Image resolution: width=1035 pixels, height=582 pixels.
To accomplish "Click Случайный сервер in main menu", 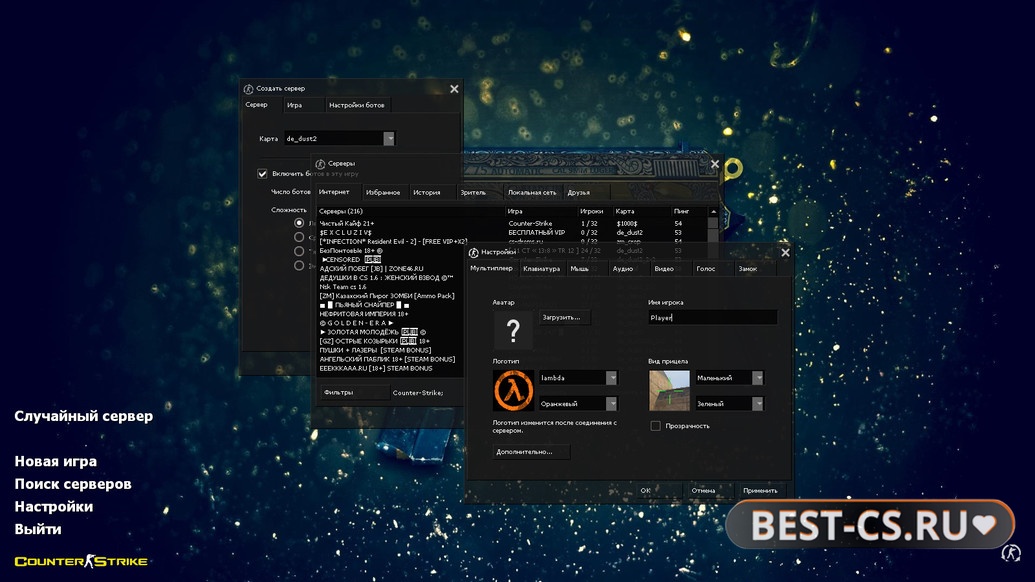I will tap(84, 416).
